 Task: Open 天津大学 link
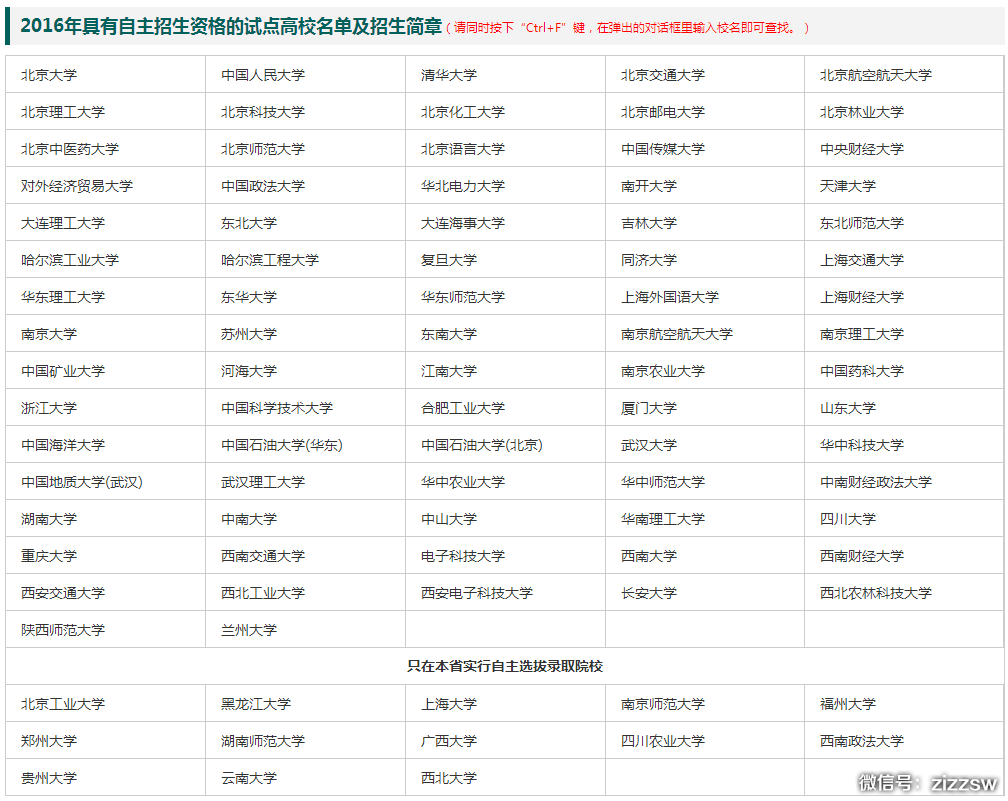(847, 186)
